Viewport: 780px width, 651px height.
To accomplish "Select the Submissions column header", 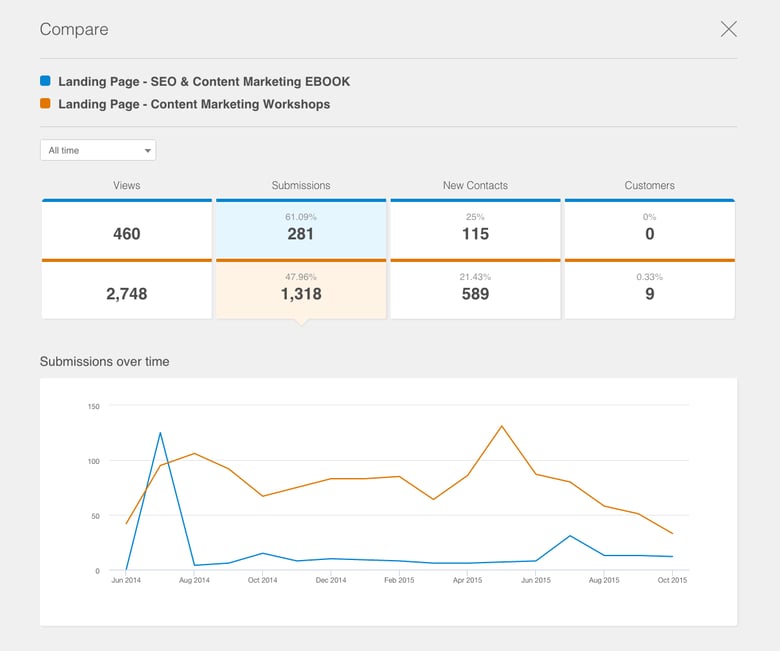I will (301, 186).
